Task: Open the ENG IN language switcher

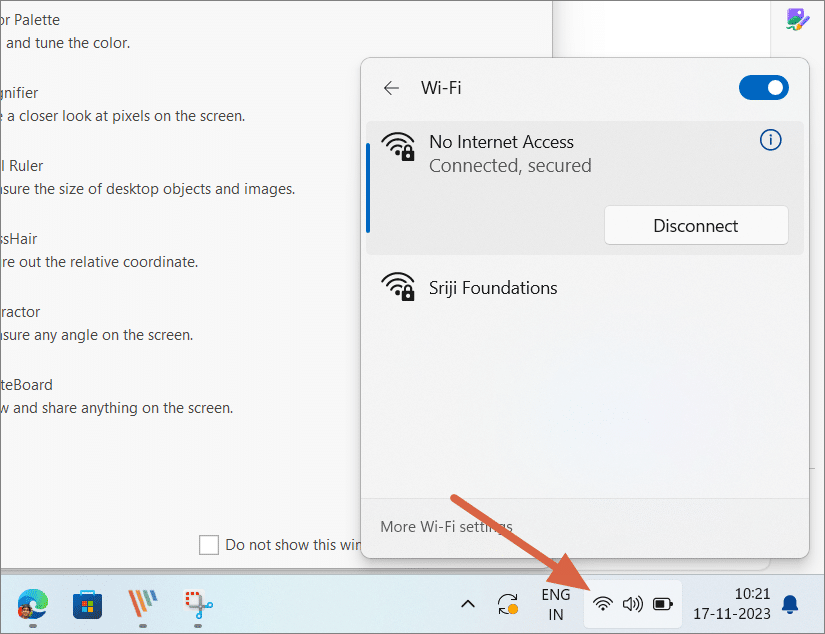Action: tap(556, 604)
